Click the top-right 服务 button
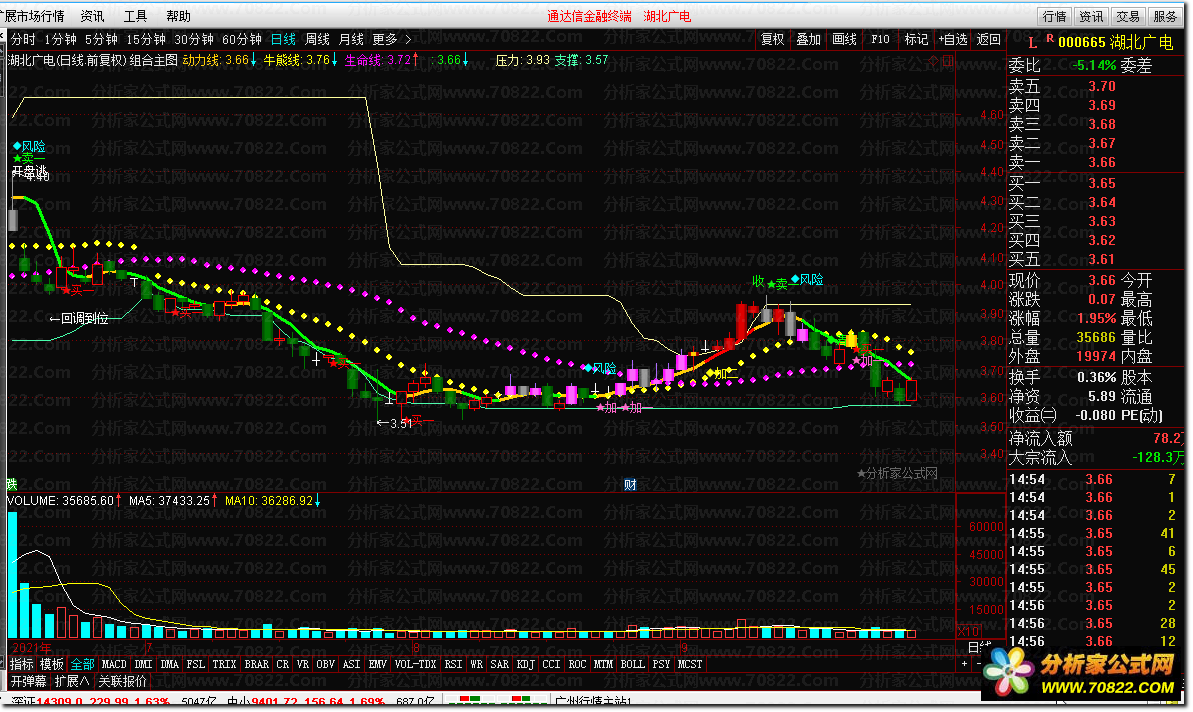The height and width of the screenshot is (712, 1193). coord(1165,17)
